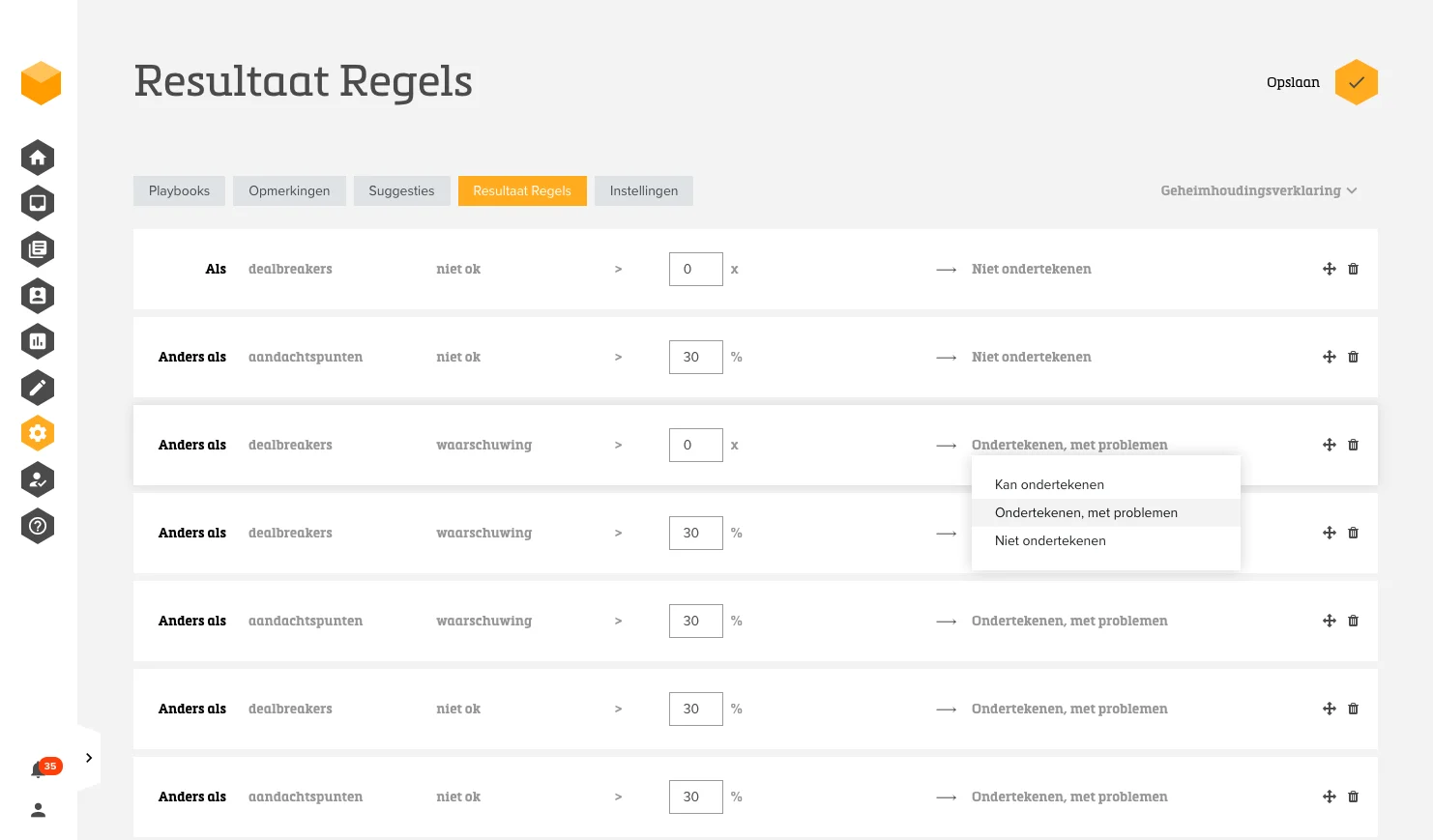Open the analytics chart sidebar icon

tap(38, 341)
